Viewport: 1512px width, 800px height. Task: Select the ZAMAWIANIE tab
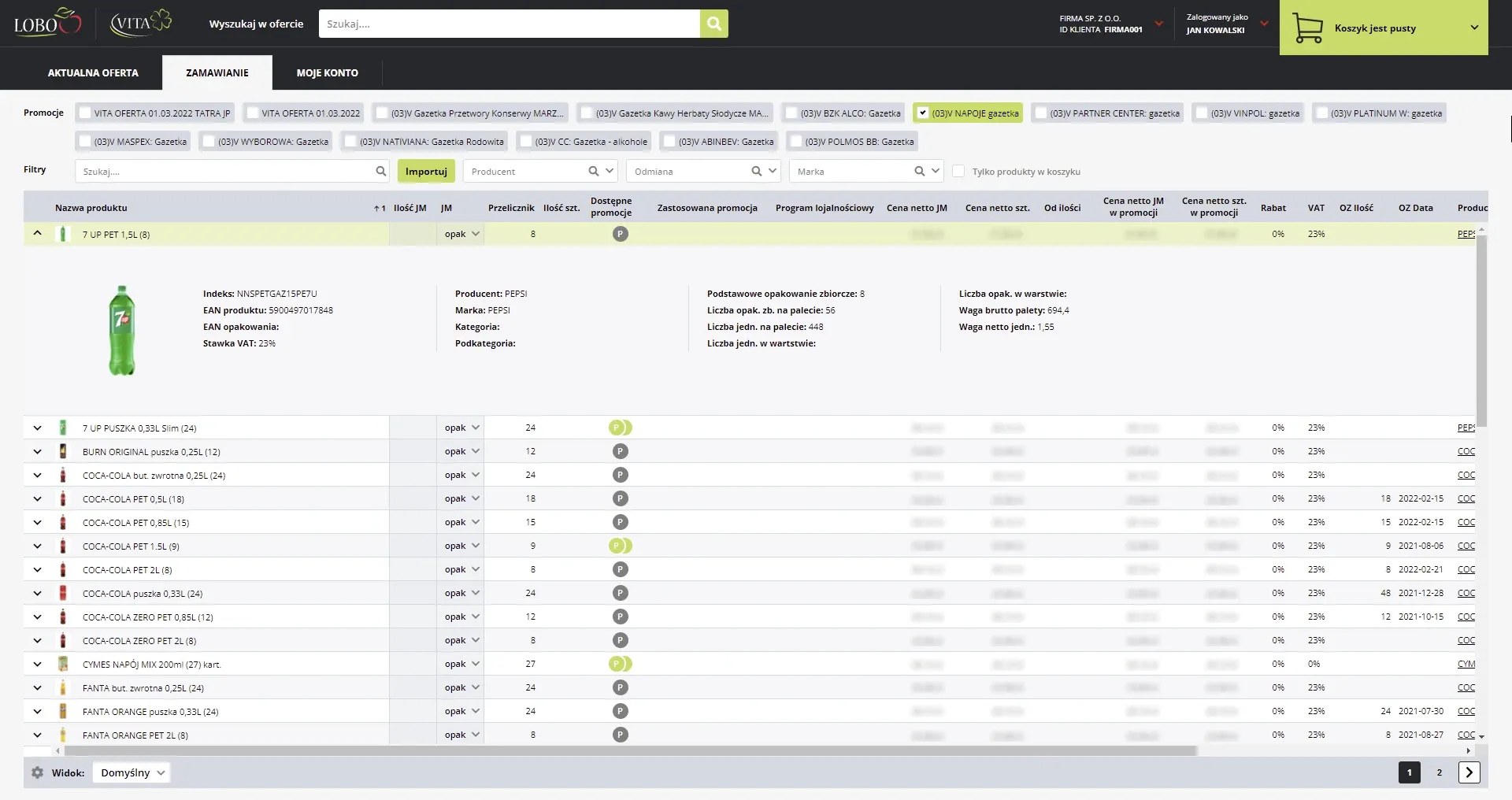(x=217, y=72)
